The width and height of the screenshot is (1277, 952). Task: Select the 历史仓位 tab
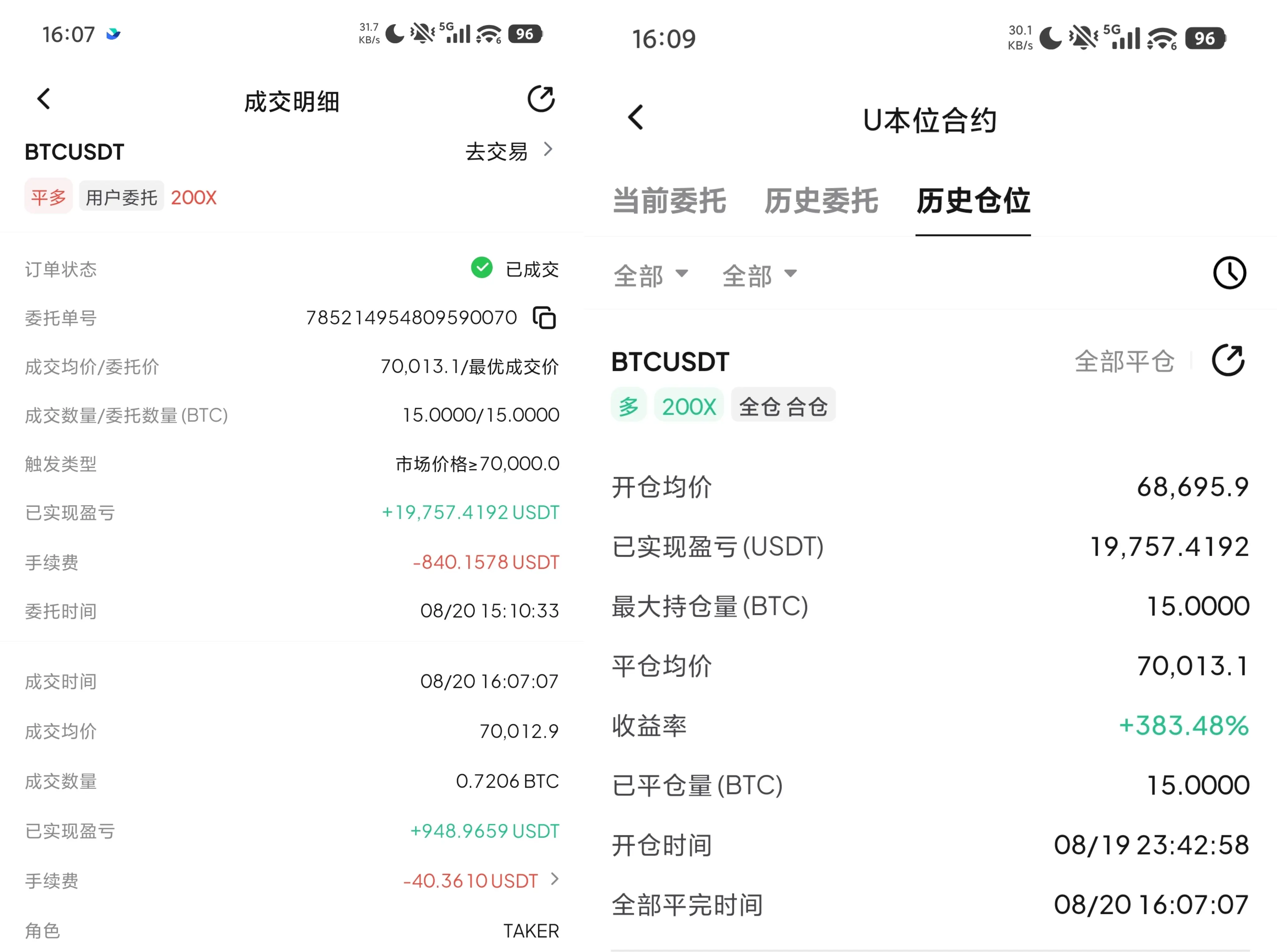pos(973,201)
